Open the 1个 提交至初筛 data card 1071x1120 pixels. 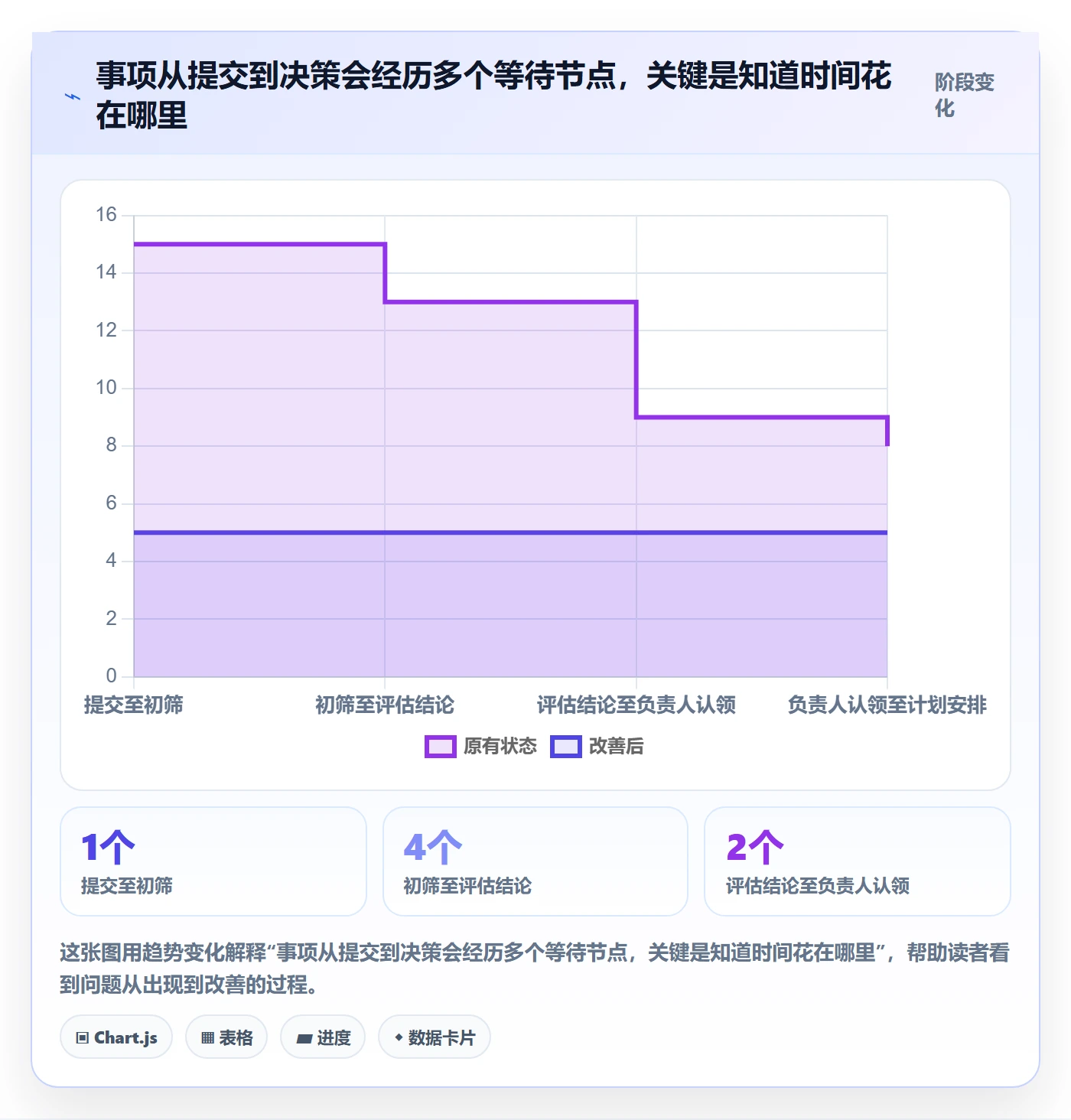click(213, 861)
